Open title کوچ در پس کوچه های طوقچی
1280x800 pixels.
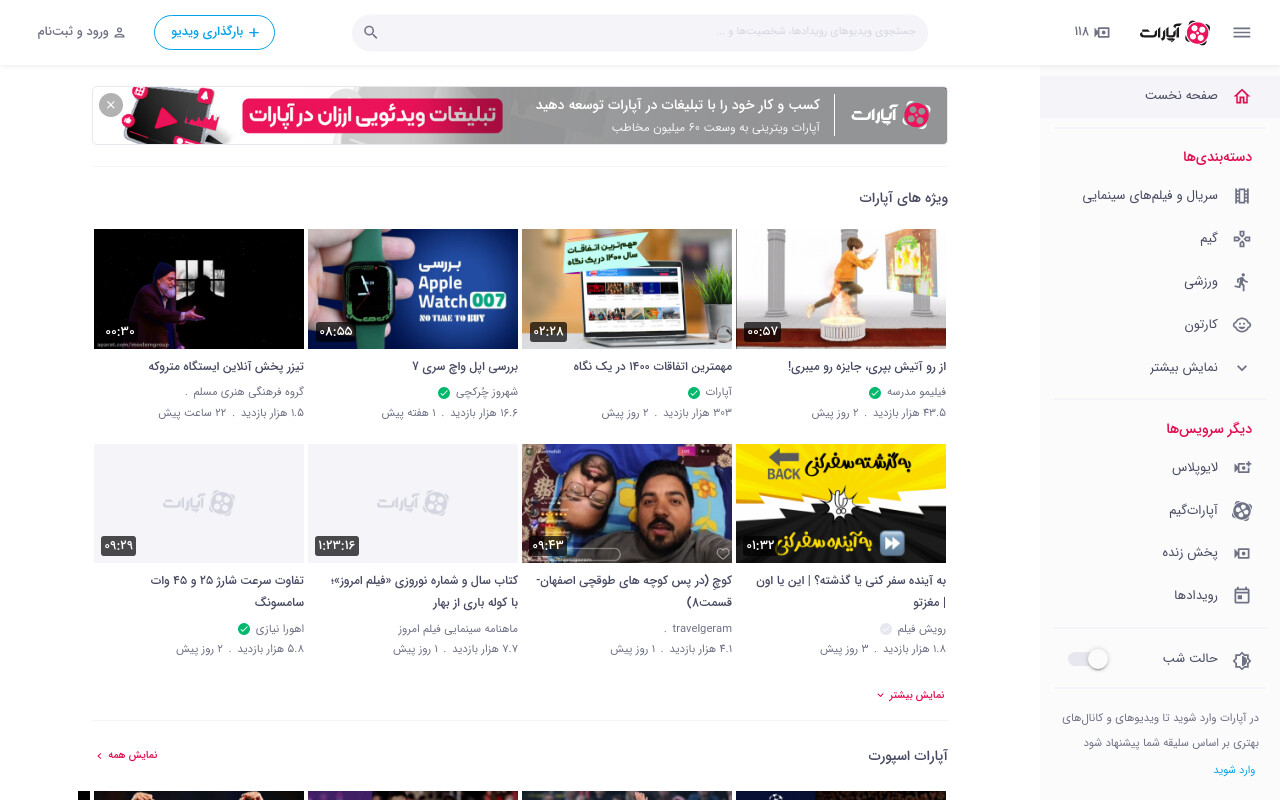pyautogui.click(x=634, y=591)
